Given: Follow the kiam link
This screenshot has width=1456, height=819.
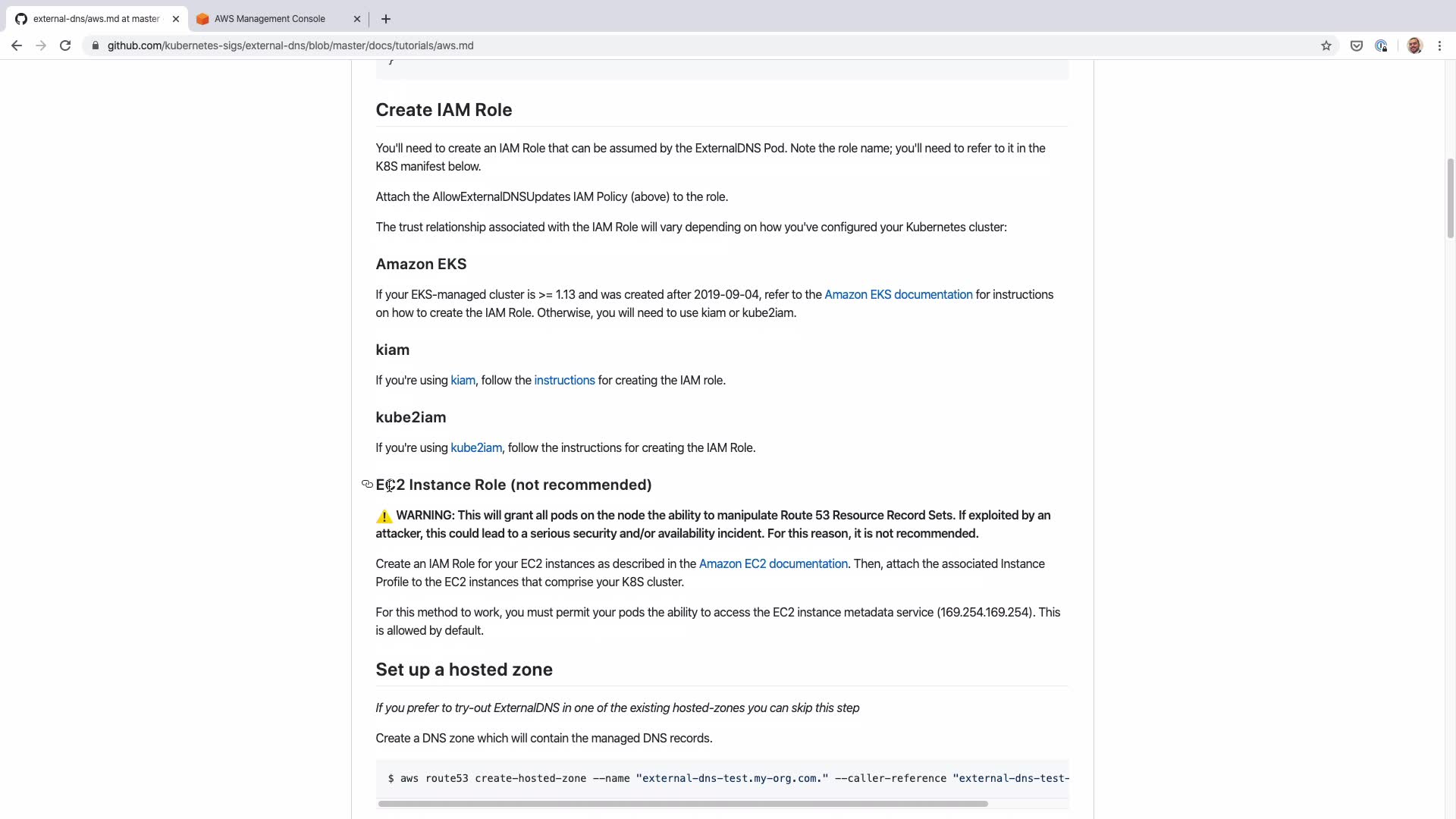Looking at the screenshot, I should tap(463, 381).
